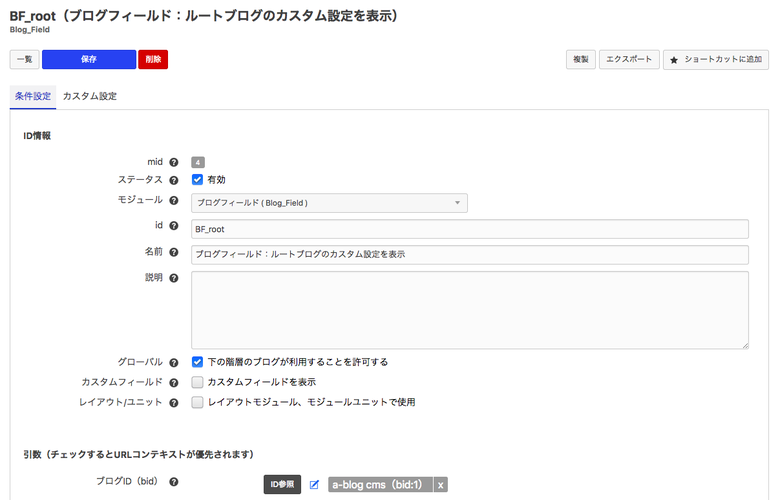Click into the 説明 text area
This screenshot has width=780, height=500.
[469, 310]
